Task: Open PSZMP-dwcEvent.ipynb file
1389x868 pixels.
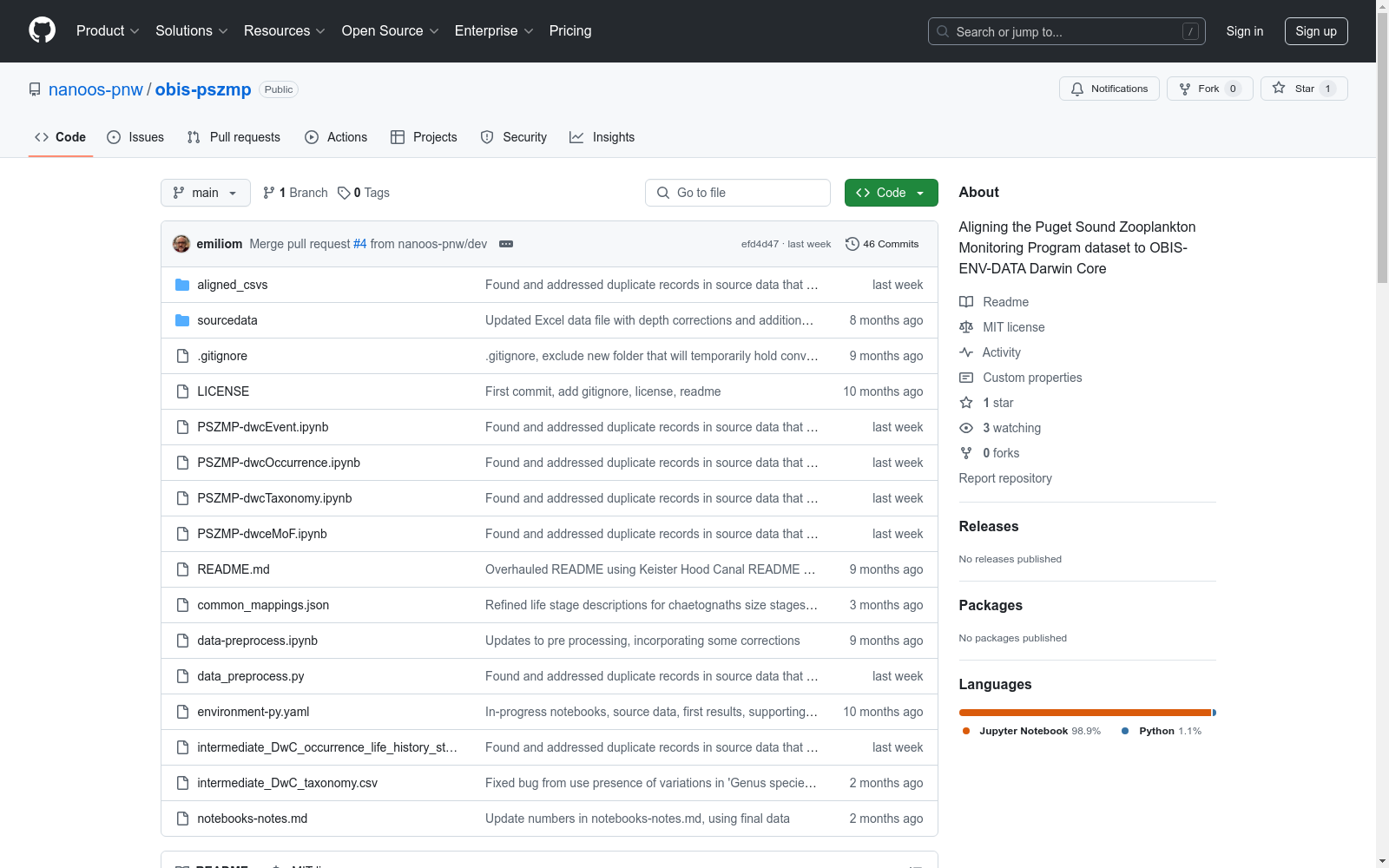Action: 263,427
